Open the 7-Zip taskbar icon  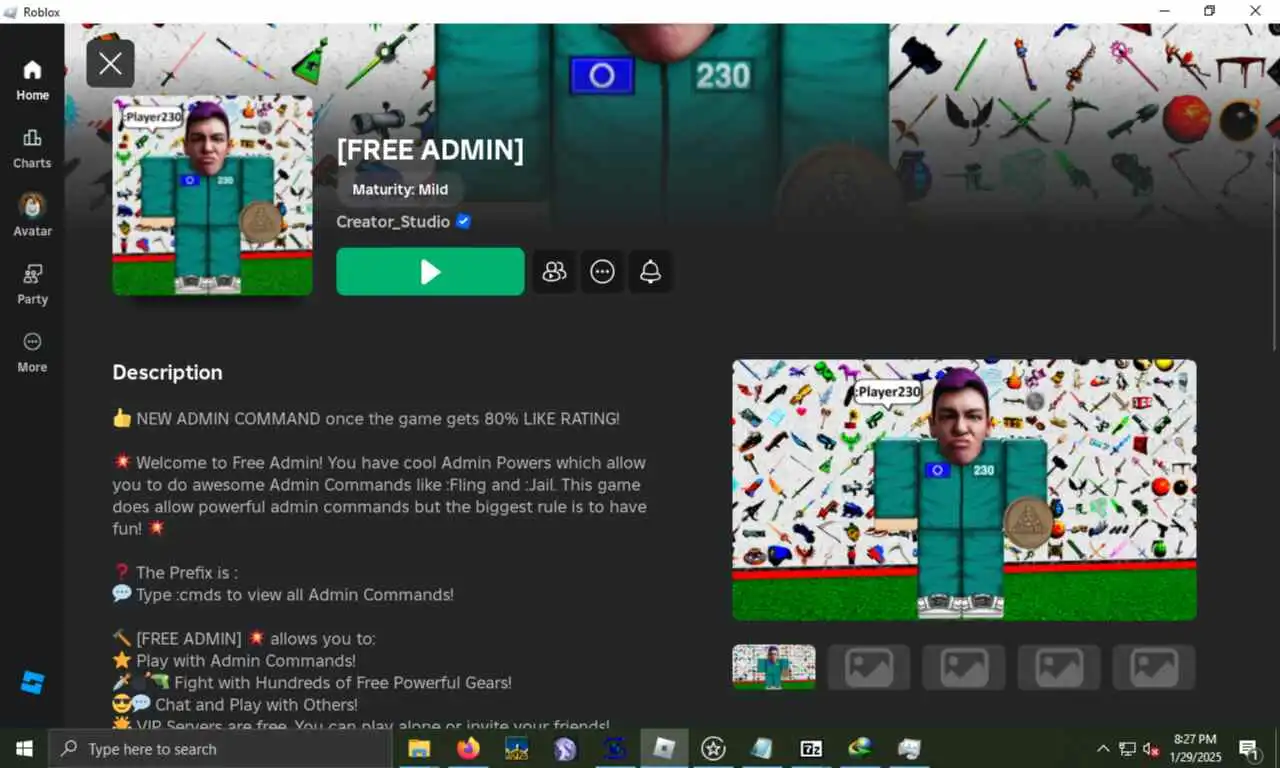(811, 748)
